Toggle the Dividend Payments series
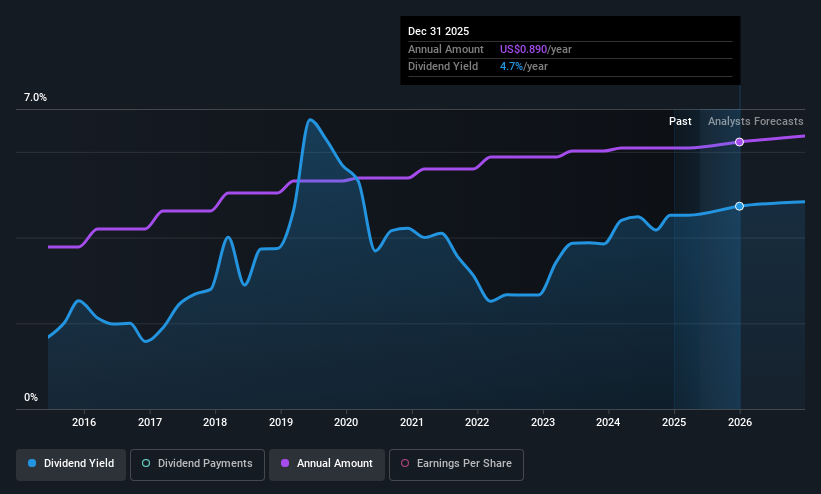 tap(197, 464)
